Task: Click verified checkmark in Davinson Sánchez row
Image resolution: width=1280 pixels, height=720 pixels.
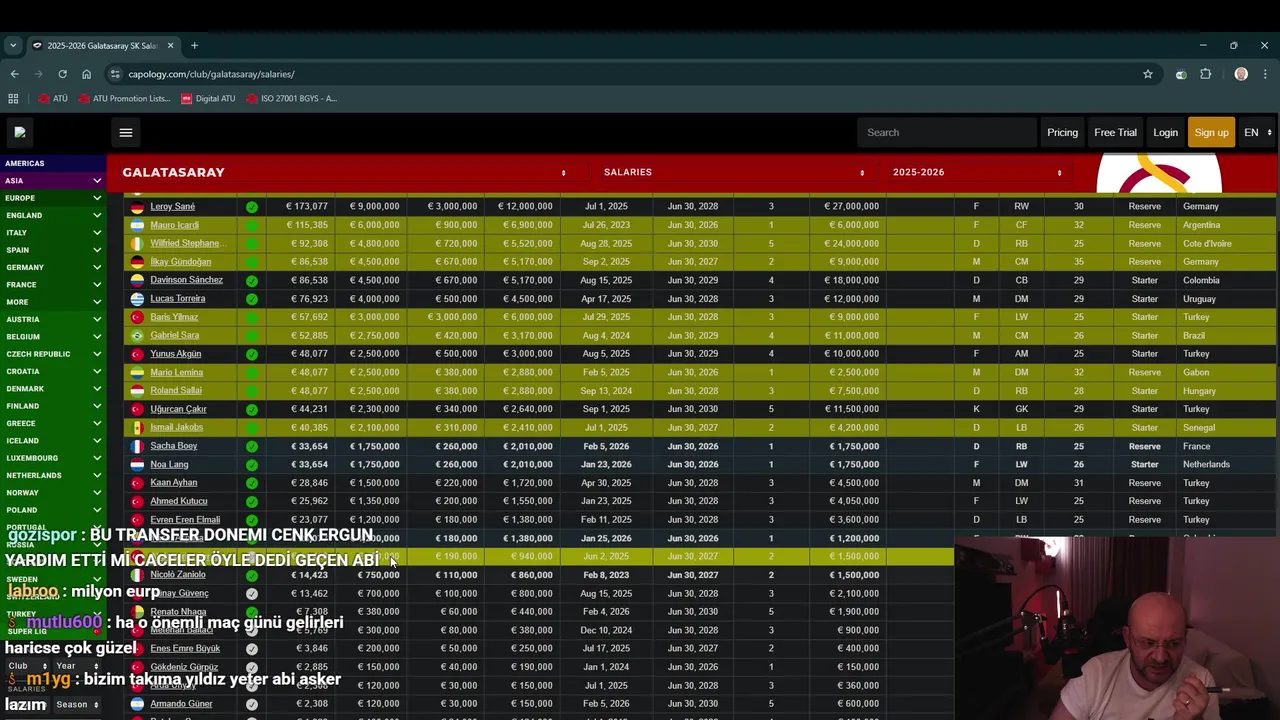Action: click(252, 280)
